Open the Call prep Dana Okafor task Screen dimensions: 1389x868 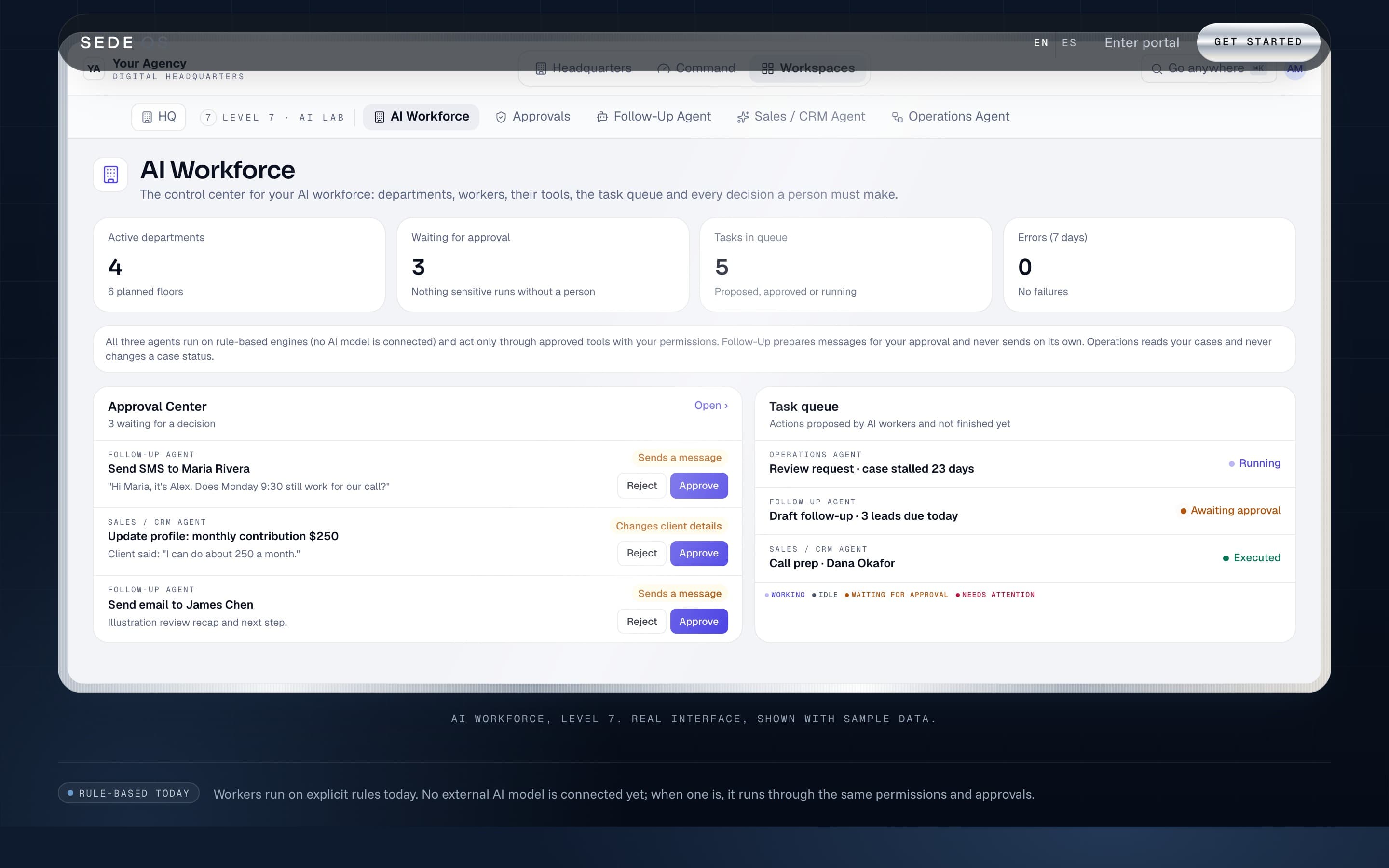[1024, 558]
